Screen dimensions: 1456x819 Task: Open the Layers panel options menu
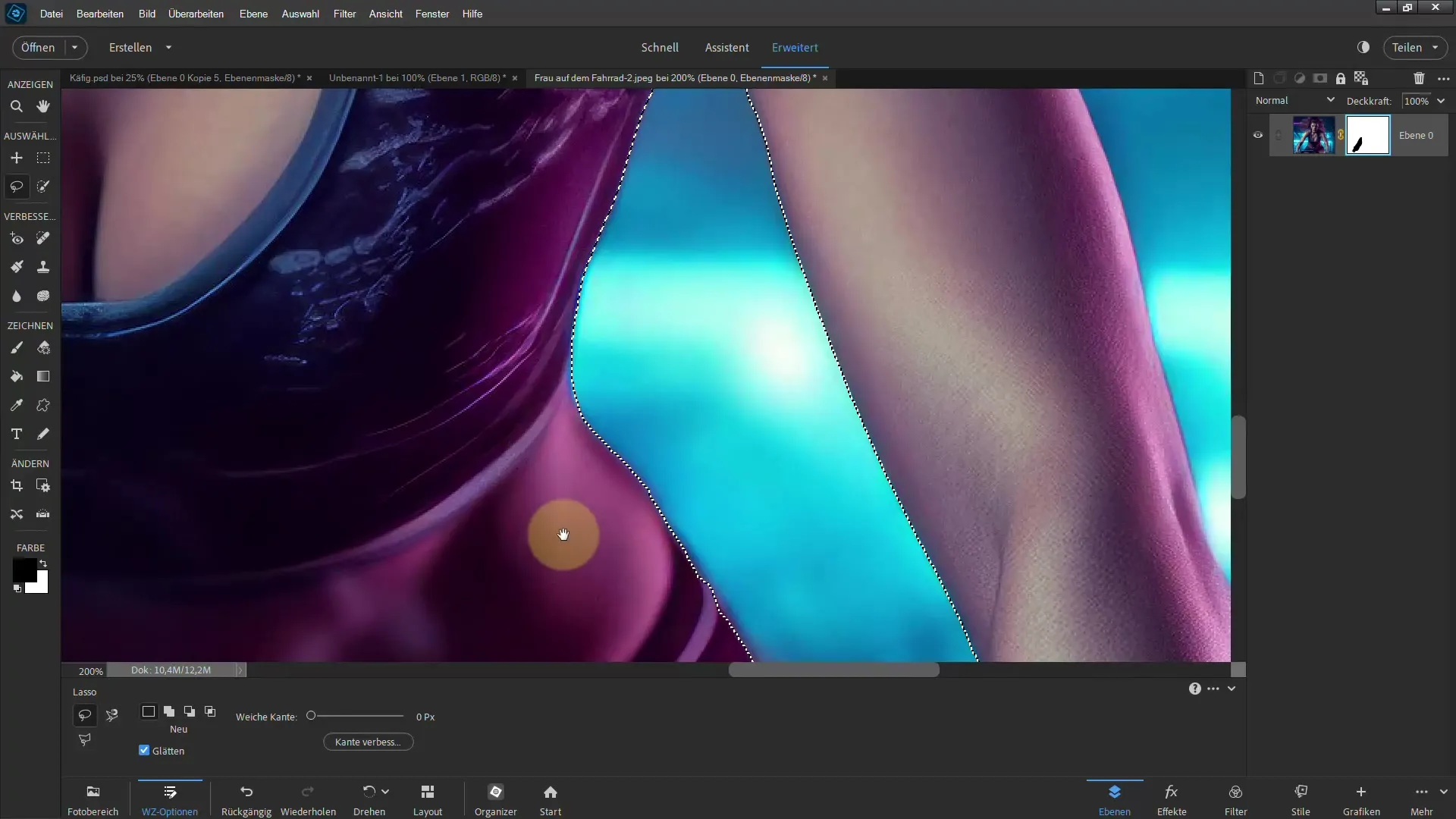point(1444,78)
